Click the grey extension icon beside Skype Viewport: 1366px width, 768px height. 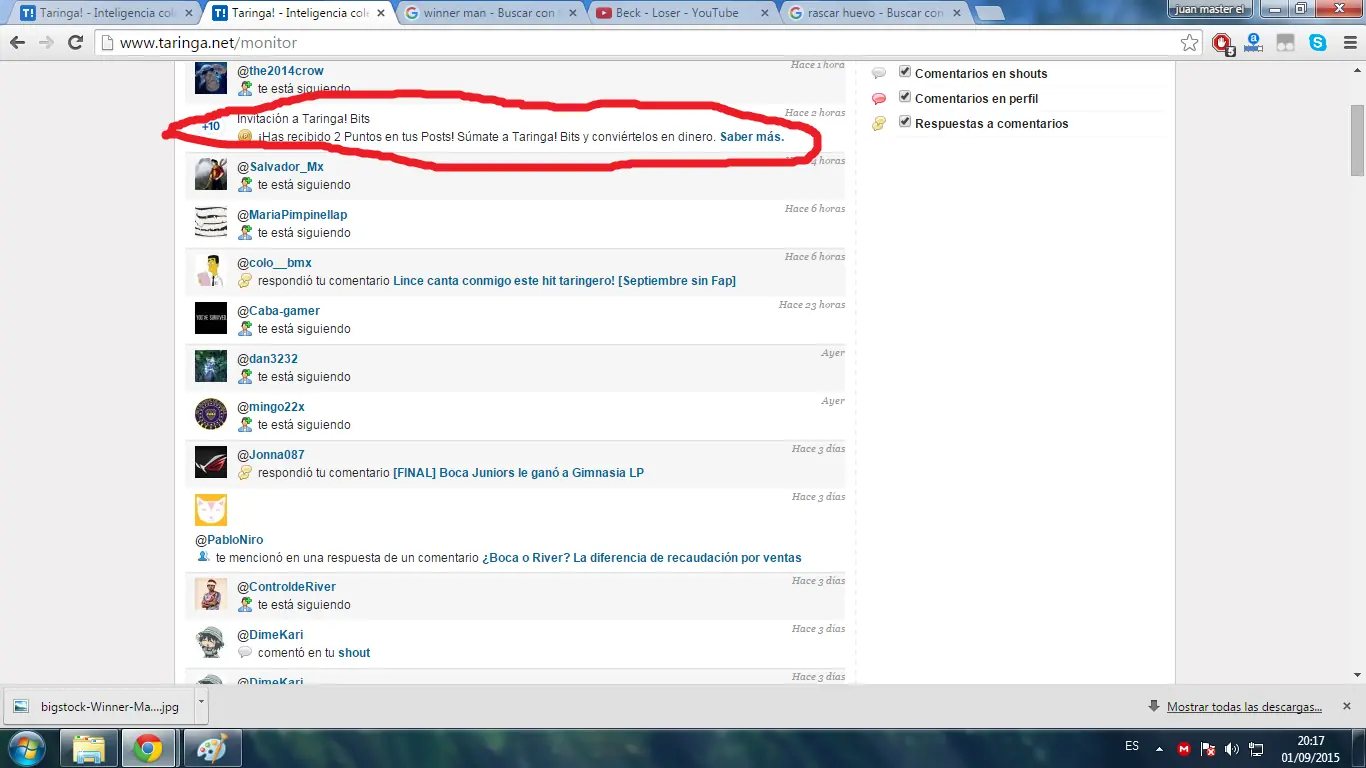[1286, 43]
